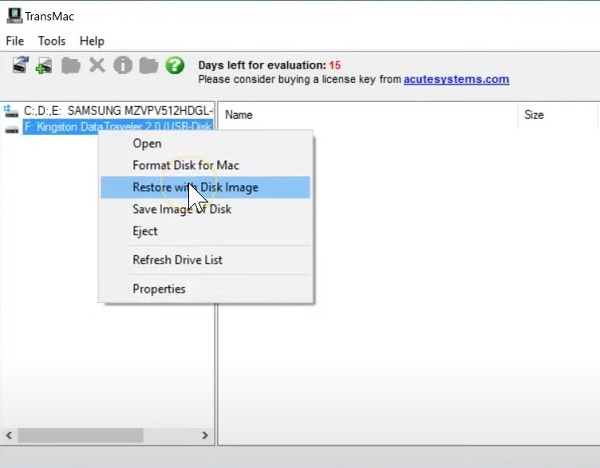Image resolution: width=600 pixels, height=468 pixels.
Task: Click the Size column header
Action: [557, 115]
